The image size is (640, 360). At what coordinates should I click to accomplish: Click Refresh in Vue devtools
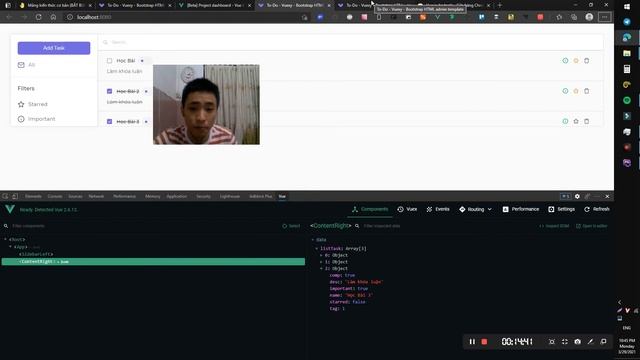597,209
